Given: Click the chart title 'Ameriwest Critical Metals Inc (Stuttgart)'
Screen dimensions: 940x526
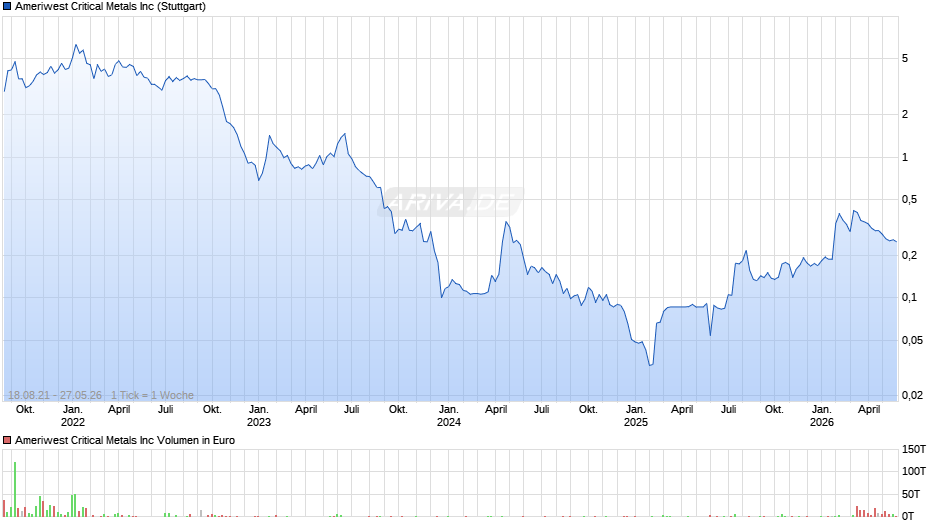Looking at the screenshot, I should tap(110, 7).
